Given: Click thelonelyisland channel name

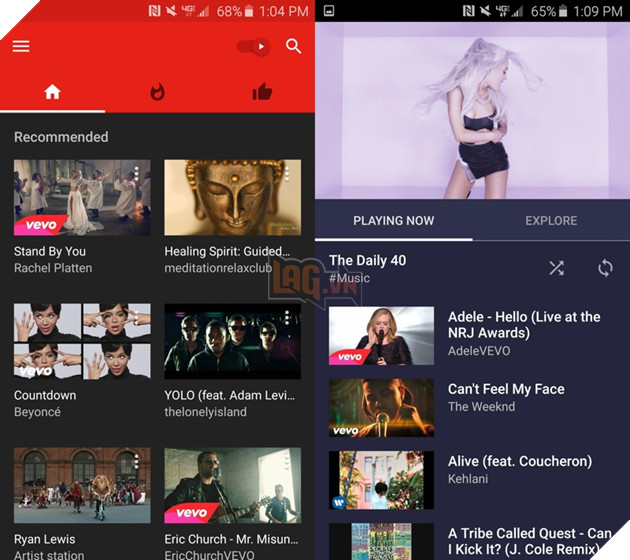Looking at the screenshot, I should click(x=205, y=412).
